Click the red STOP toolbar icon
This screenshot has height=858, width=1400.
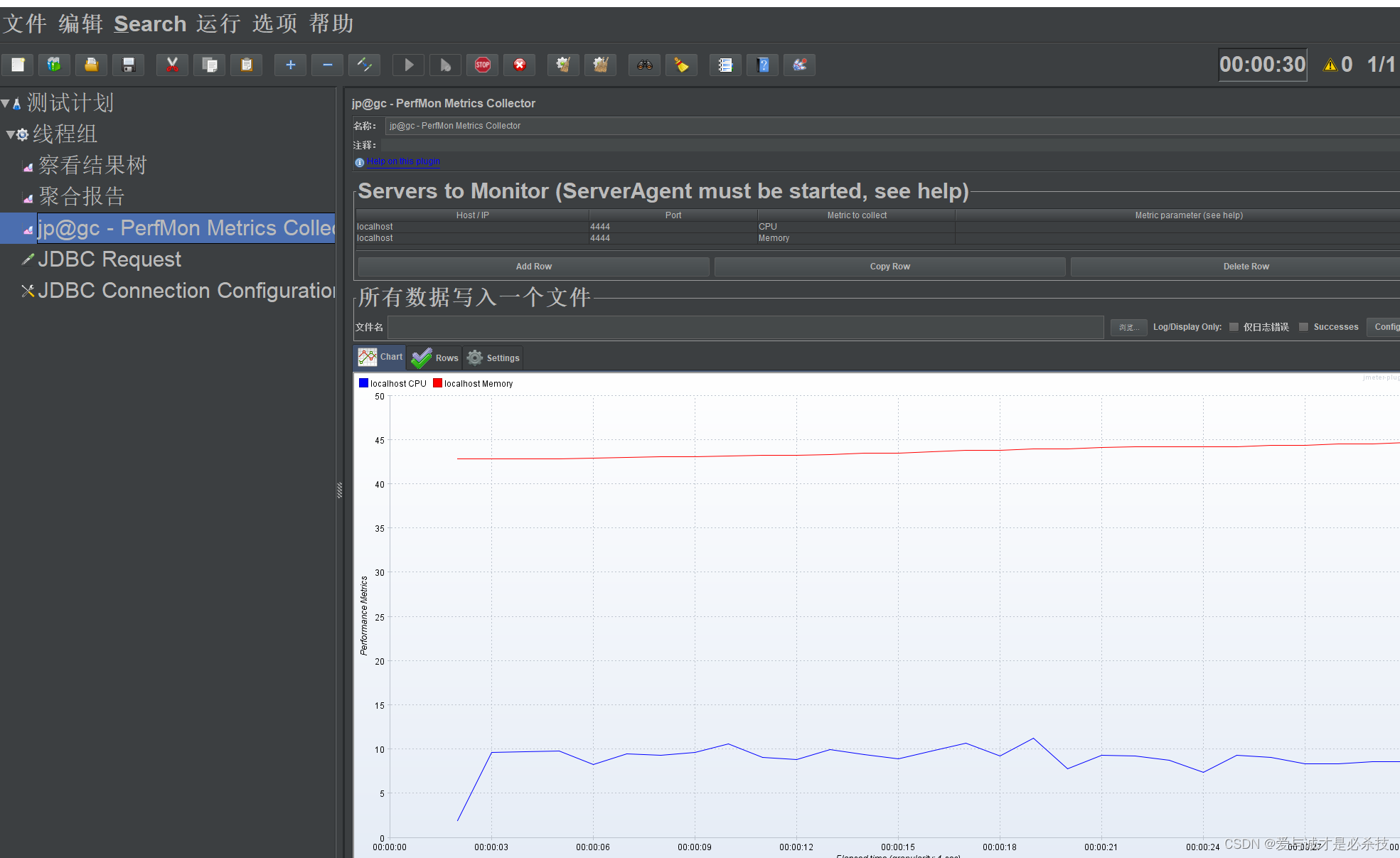coord(483,65)
